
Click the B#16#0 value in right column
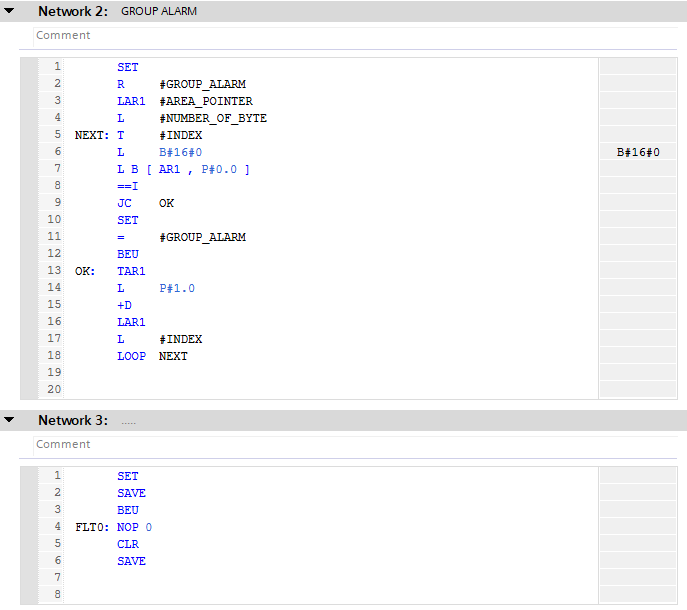tap(638, 152)
